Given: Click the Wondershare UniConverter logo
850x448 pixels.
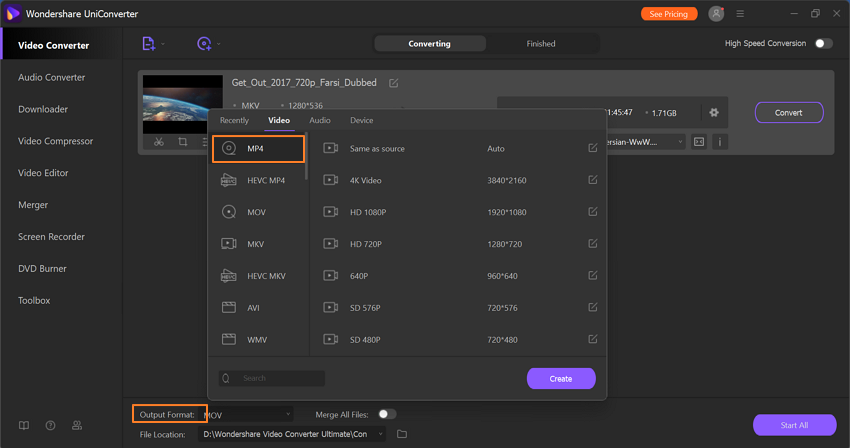Looking at the screenshot, I should click(x=13, y=14).
